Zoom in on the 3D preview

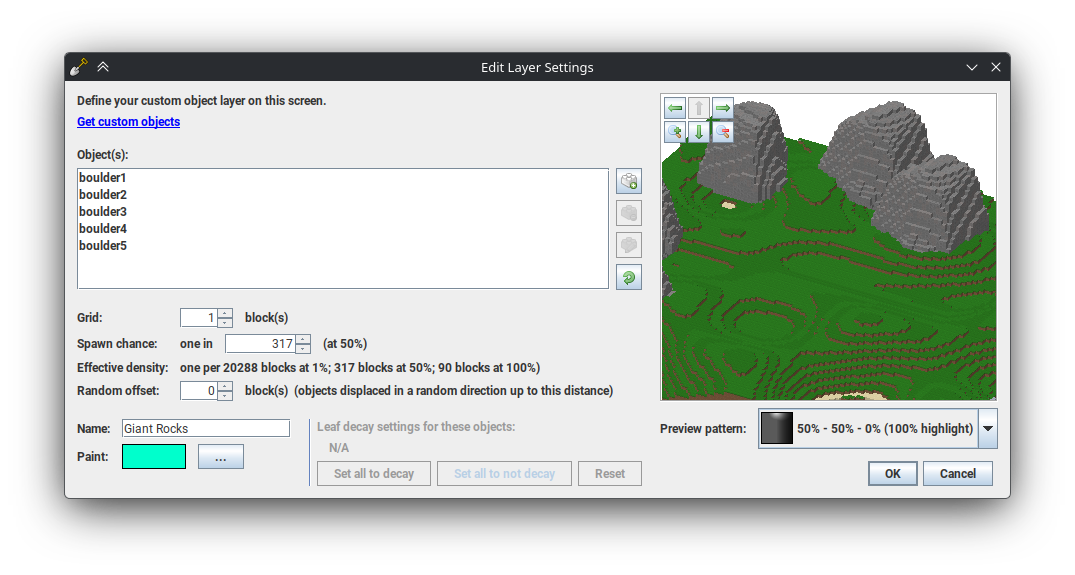point(675,132)
